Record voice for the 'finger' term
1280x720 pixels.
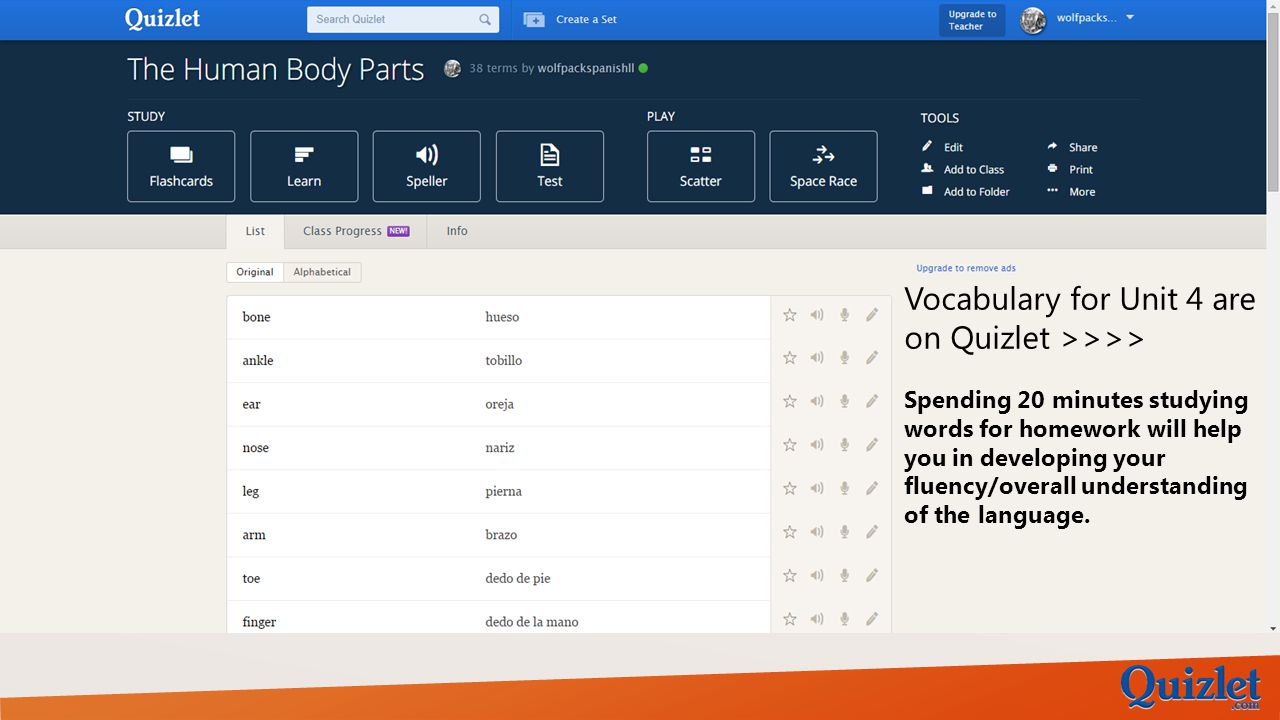(844, 619)
